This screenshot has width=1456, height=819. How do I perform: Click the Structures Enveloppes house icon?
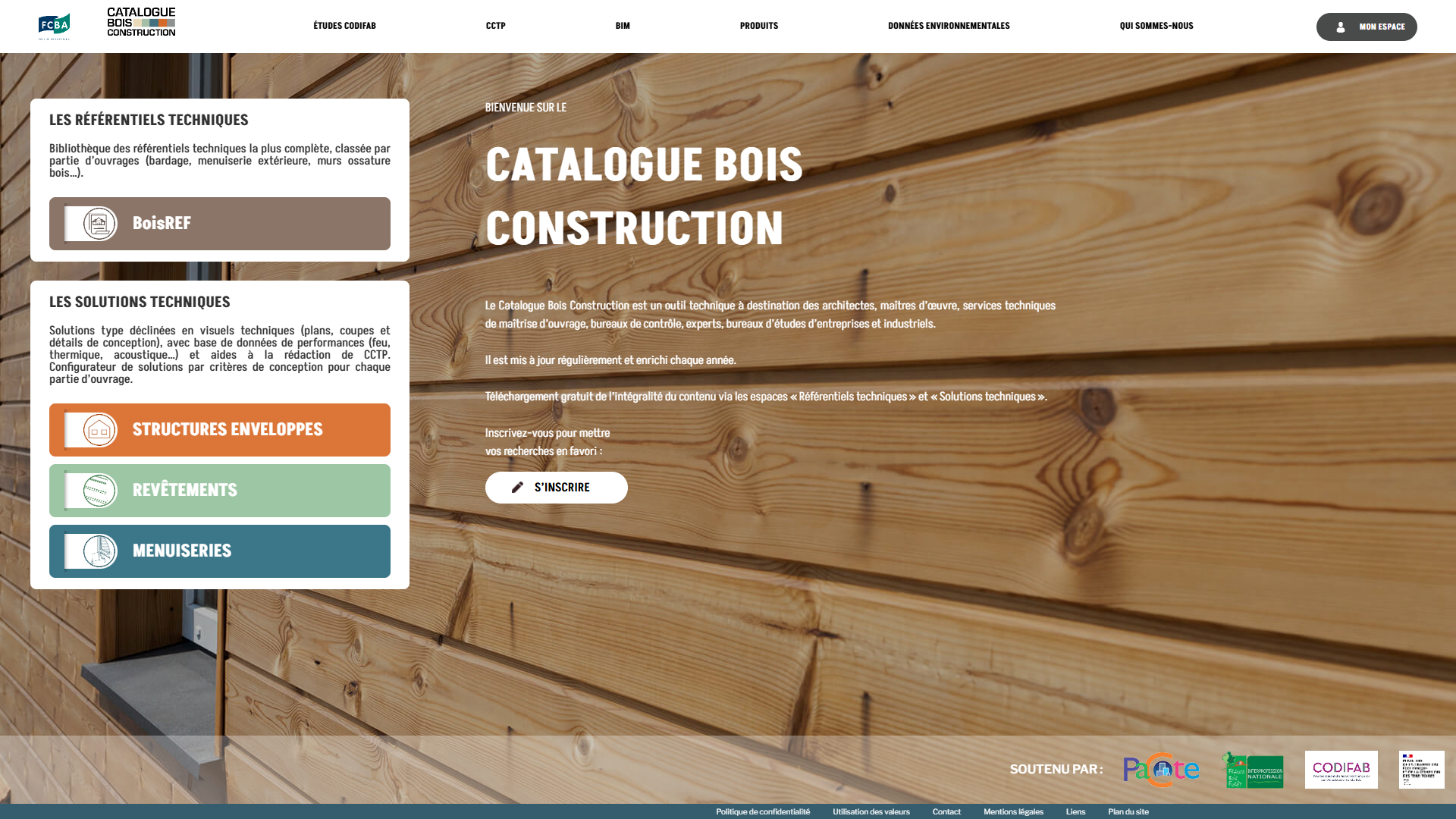click(x=99, y=430)
